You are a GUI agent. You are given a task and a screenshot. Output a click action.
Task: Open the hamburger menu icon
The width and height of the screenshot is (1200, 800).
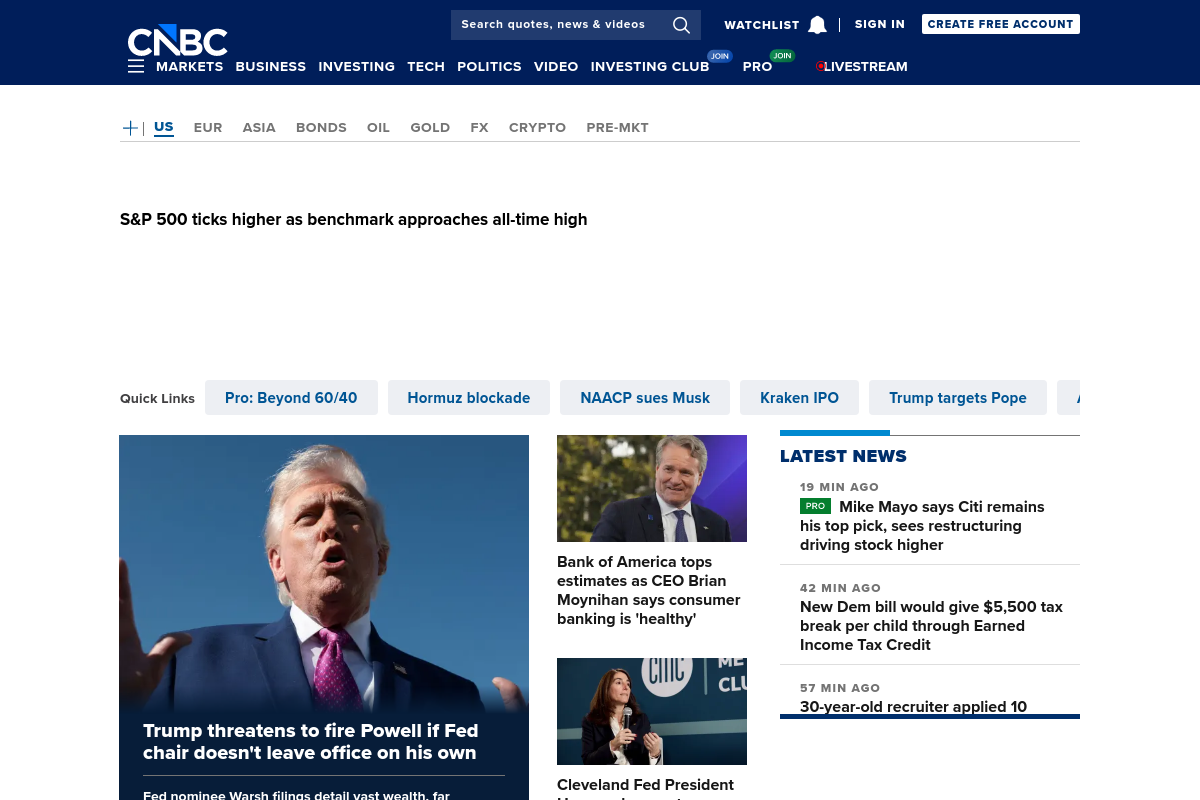136,66
